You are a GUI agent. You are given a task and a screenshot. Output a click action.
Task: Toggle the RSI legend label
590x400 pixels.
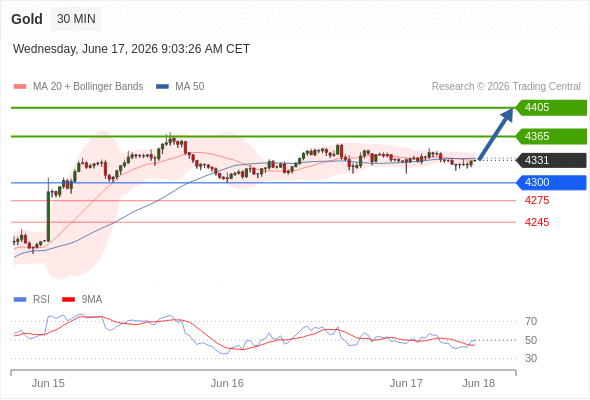41,300
